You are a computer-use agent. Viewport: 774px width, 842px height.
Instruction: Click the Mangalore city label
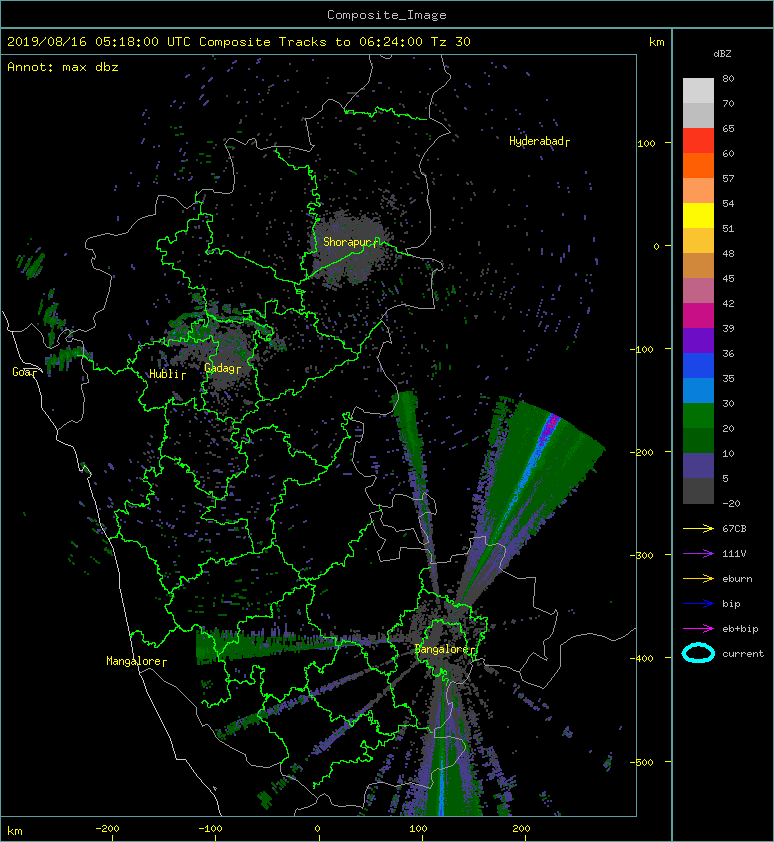pos(136,661)
